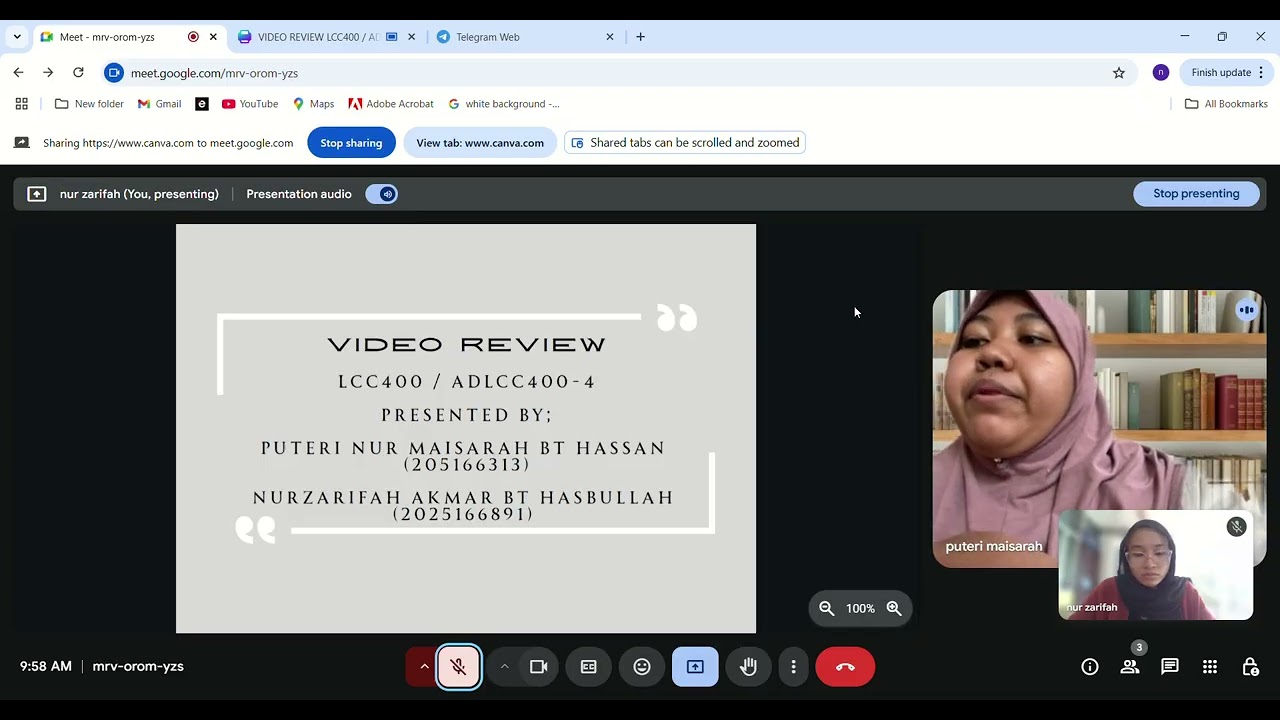This screenshot has height=720, width=1280.
Task: Close the Meet browser tab
Action: (213, 37)
